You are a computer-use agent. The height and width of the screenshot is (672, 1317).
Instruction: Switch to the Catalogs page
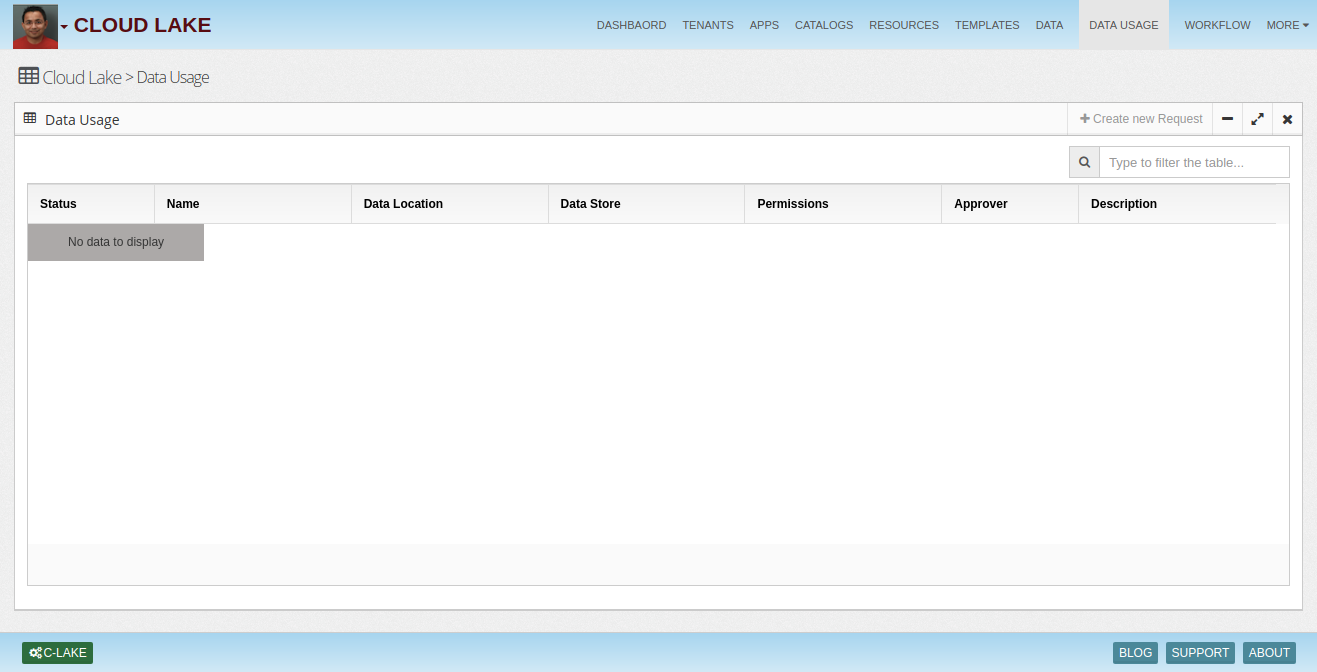point(824,25)
